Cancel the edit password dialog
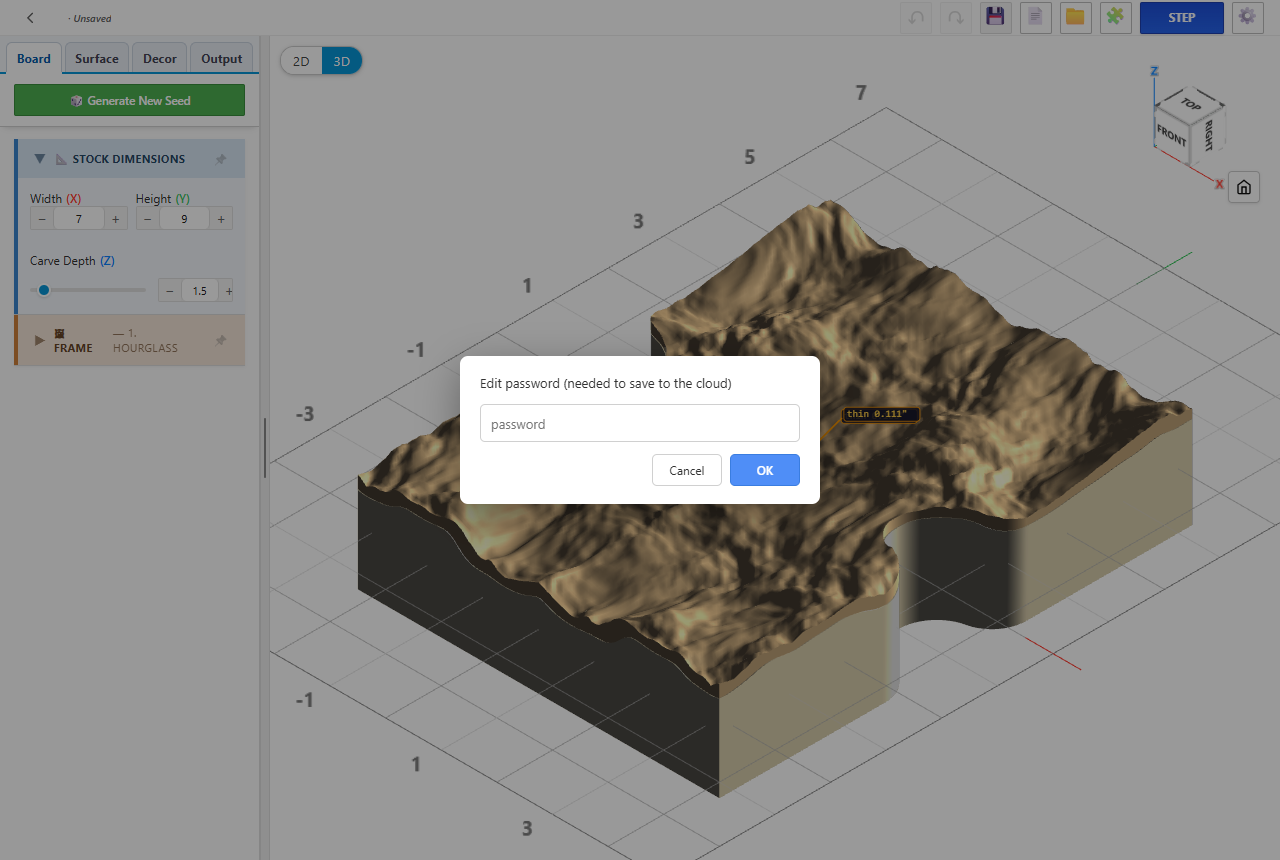This screenshot has height=860, width=1280. coord(687,470)
